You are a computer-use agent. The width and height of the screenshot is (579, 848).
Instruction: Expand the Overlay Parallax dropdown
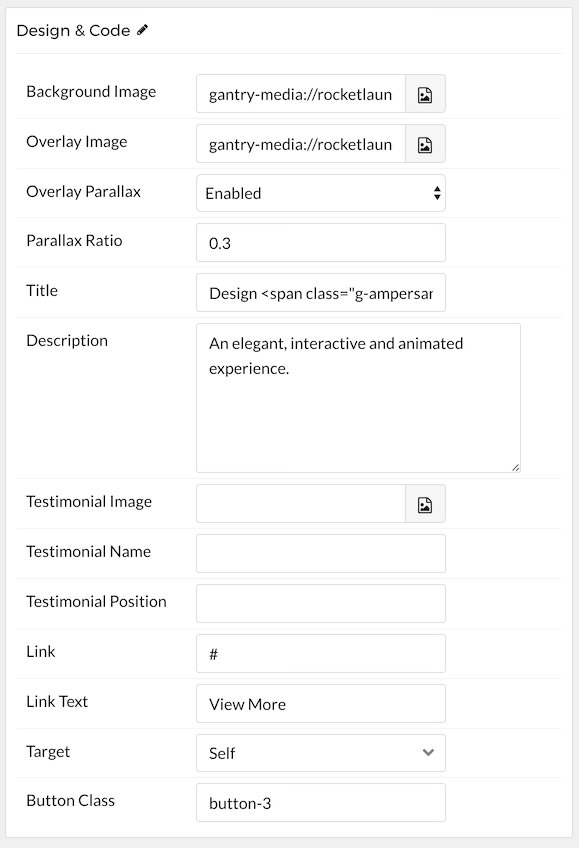tap(321, 193)
